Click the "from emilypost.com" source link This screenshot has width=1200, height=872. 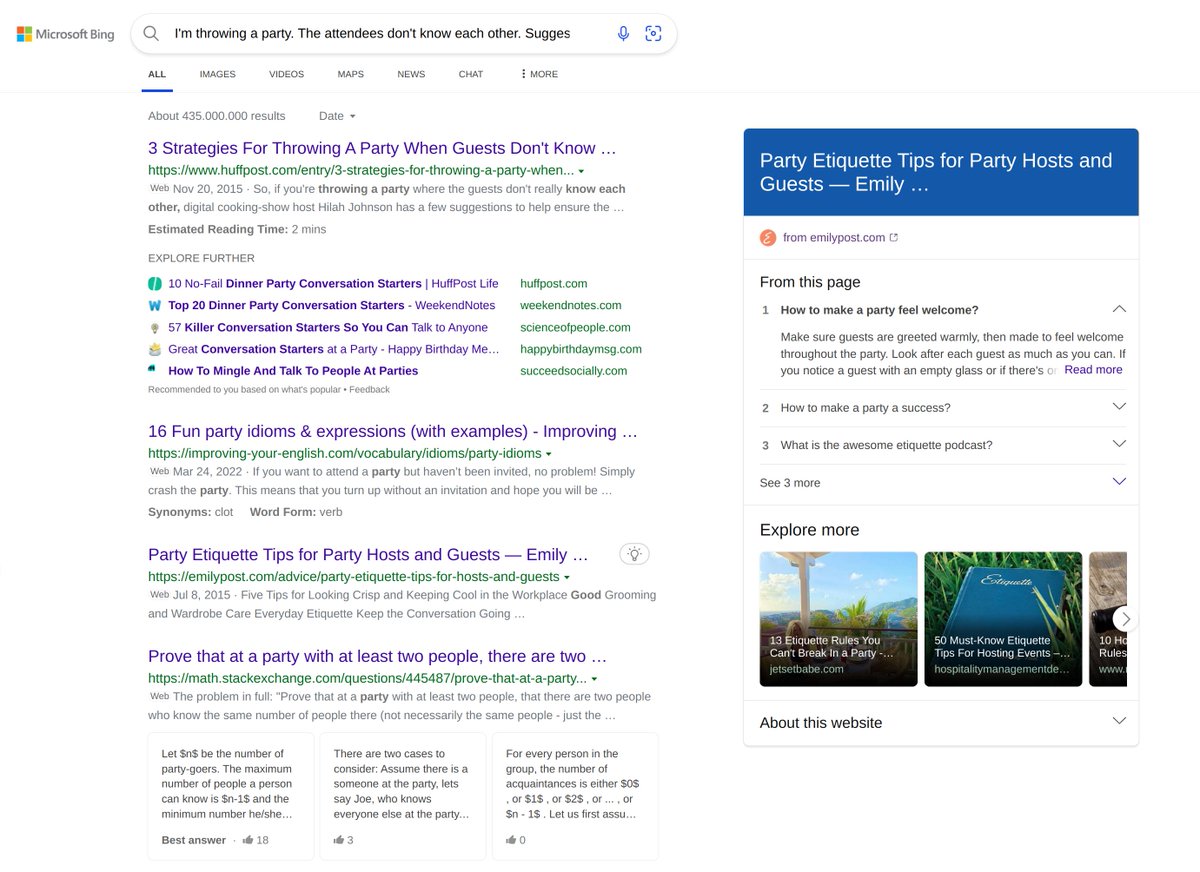click(x=834, y=238)
